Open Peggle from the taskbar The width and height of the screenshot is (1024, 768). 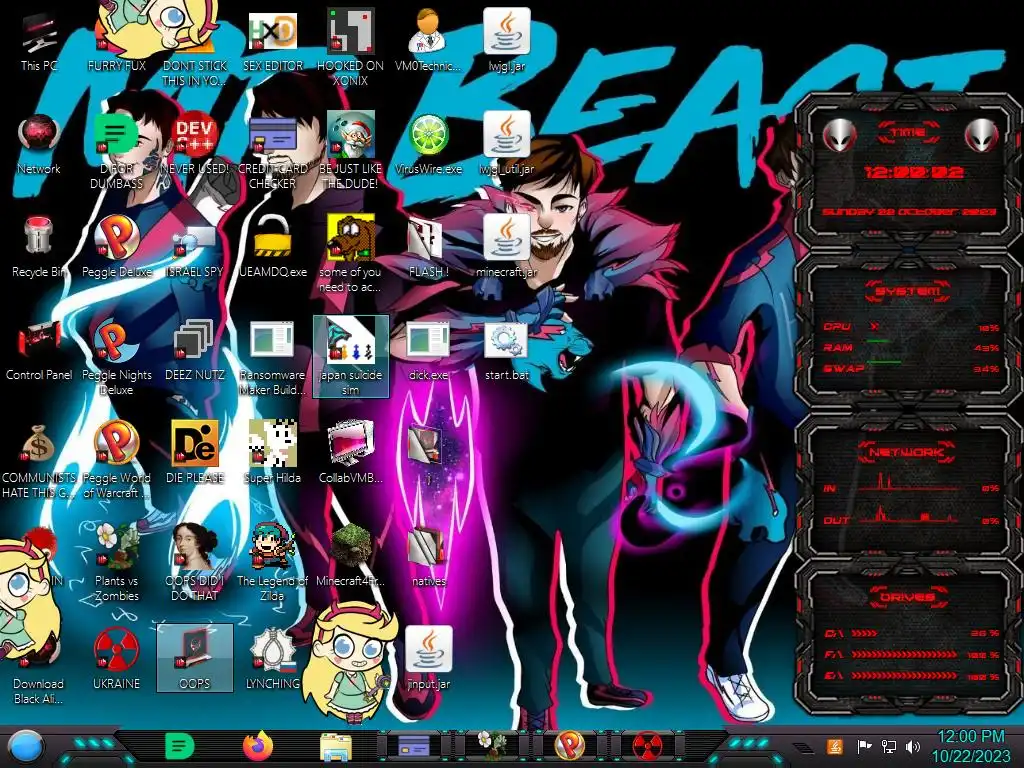tap(569, 746)
